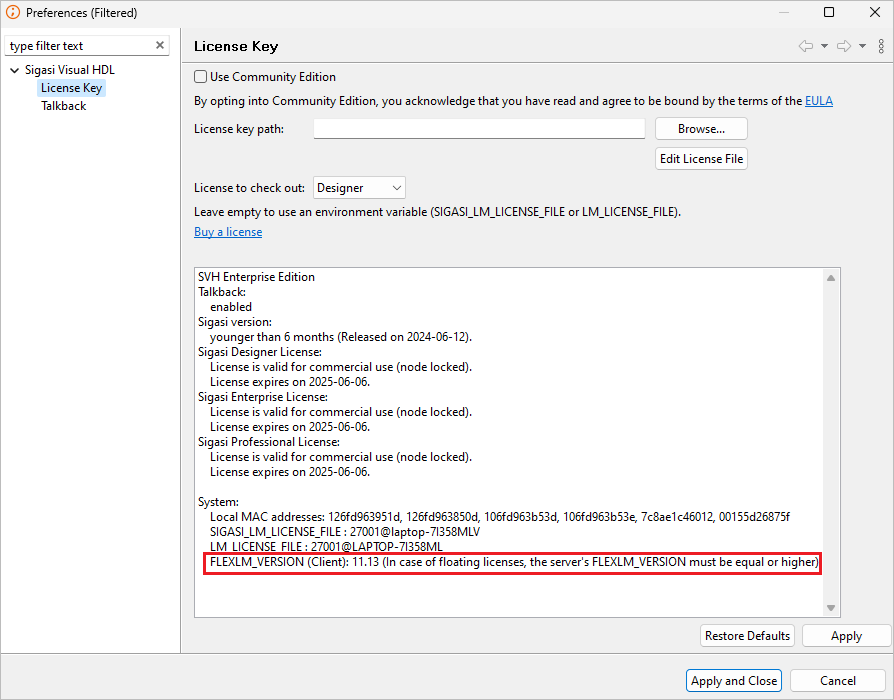Focus the License key path input field
The width and height of the screenshot is (894, 700).
pyautogui.click(x=479, y=129)
